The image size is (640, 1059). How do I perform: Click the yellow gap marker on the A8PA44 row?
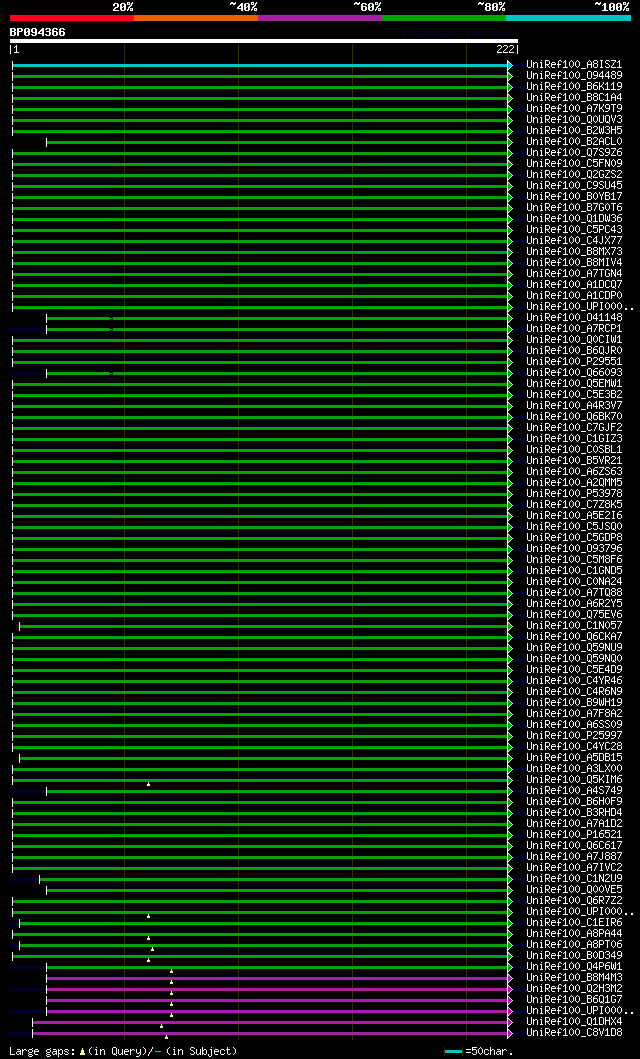pyautogui.click(x=149, y=938)
